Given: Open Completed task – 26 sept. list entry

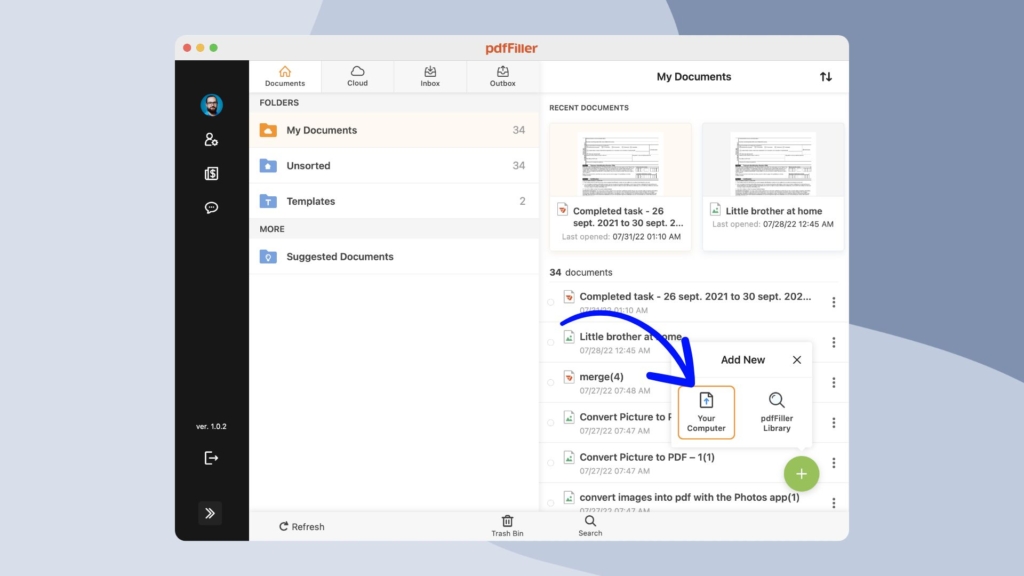Looking at the screenshot, I should [695, 296].
